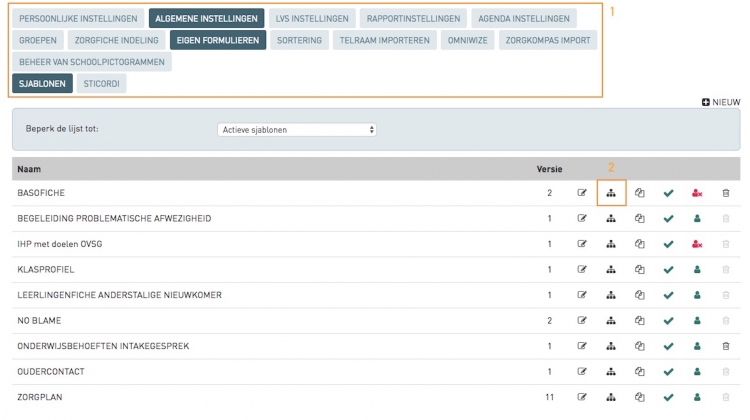Click the trash icon for ONDERWIJSBEHOEFTEN INTAKEGESPREK
Screen dimensions: 750x420
tap(726, 346)
